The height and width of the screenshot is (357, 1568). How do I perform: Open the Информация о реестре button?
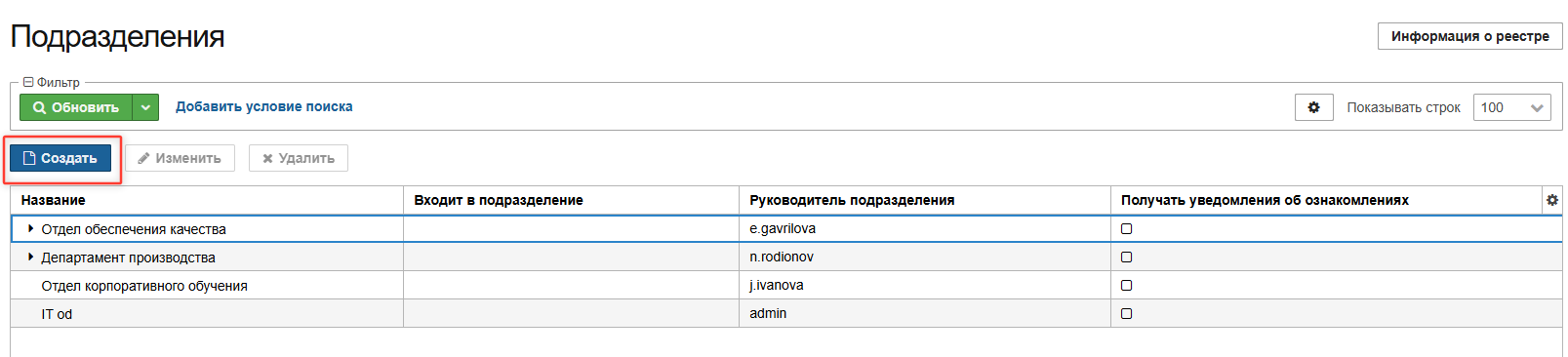[1469, 36]
